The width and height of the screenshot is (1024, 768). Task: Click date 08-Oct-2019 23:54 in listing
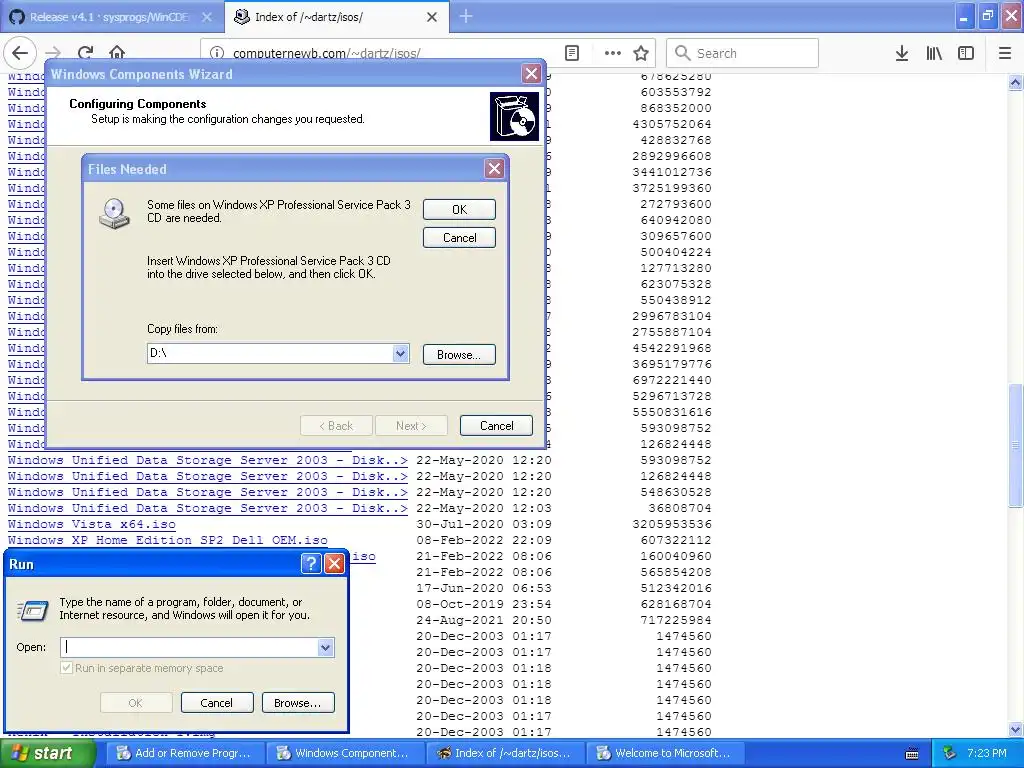484,604
